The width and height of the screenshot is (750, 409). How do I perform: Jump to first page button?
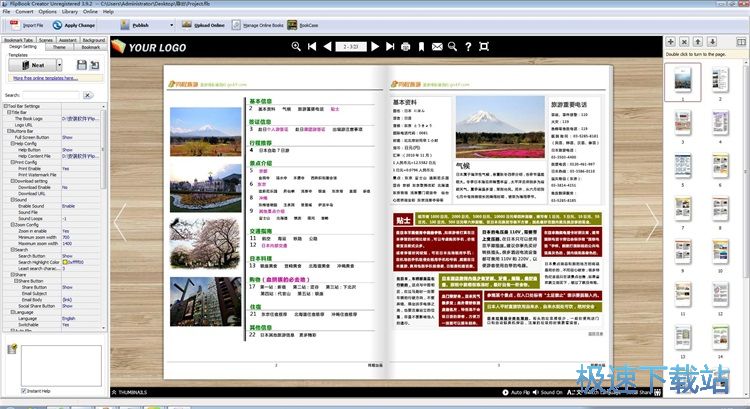click(312, 46)
